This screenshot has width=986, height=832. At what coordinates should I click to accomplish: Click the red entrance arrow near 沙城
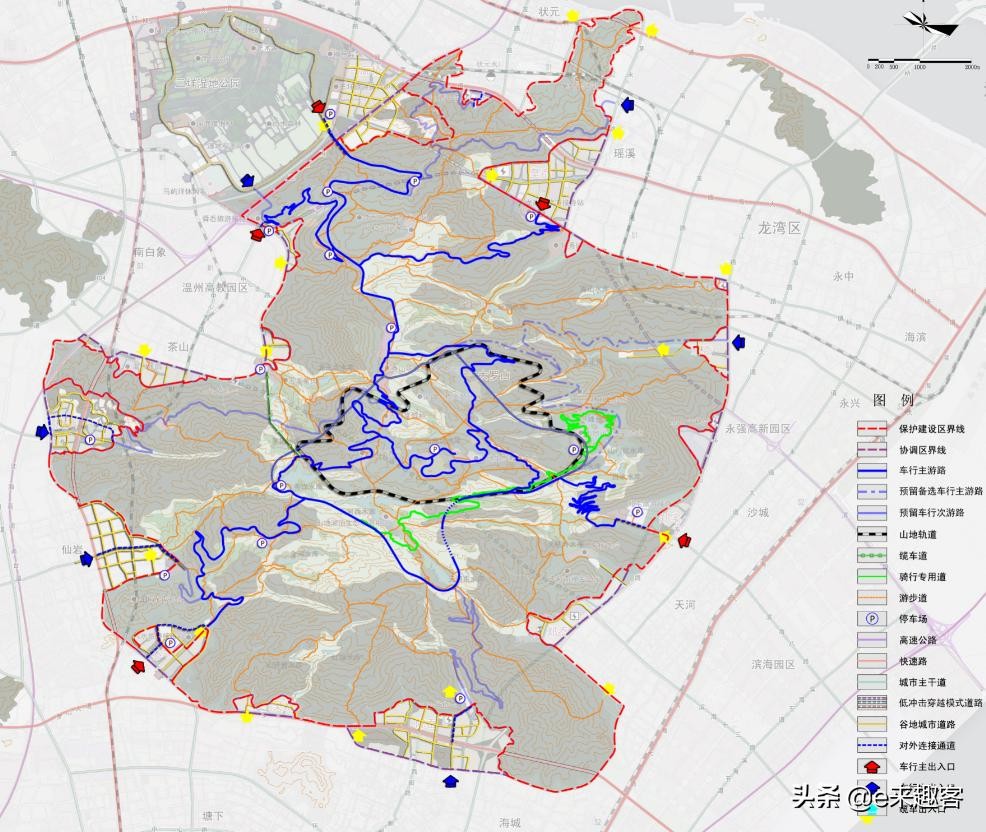(x=684, y=541)
